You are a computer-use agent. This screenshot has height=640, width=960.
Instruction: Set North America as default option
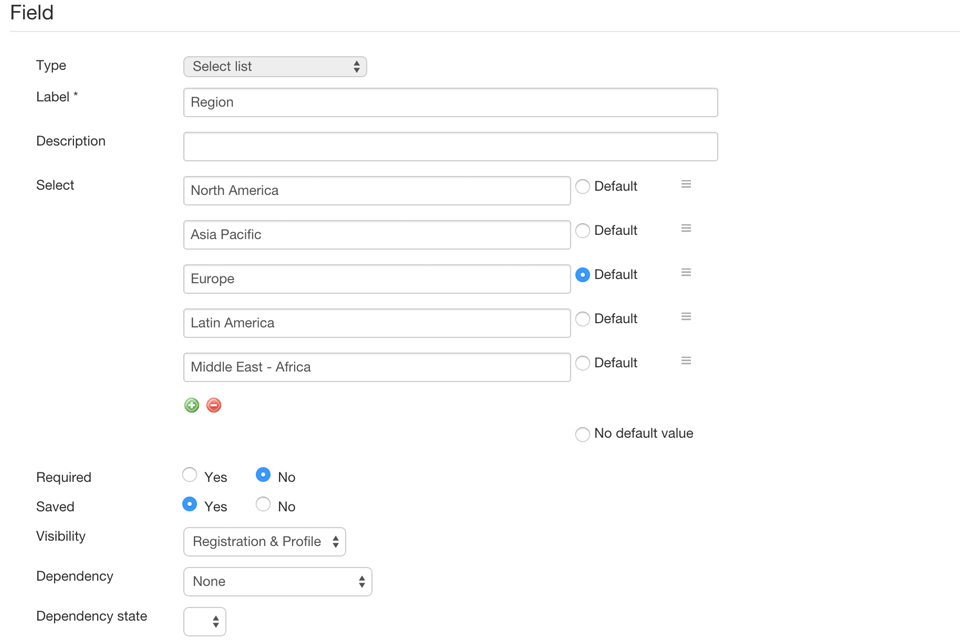583,187
